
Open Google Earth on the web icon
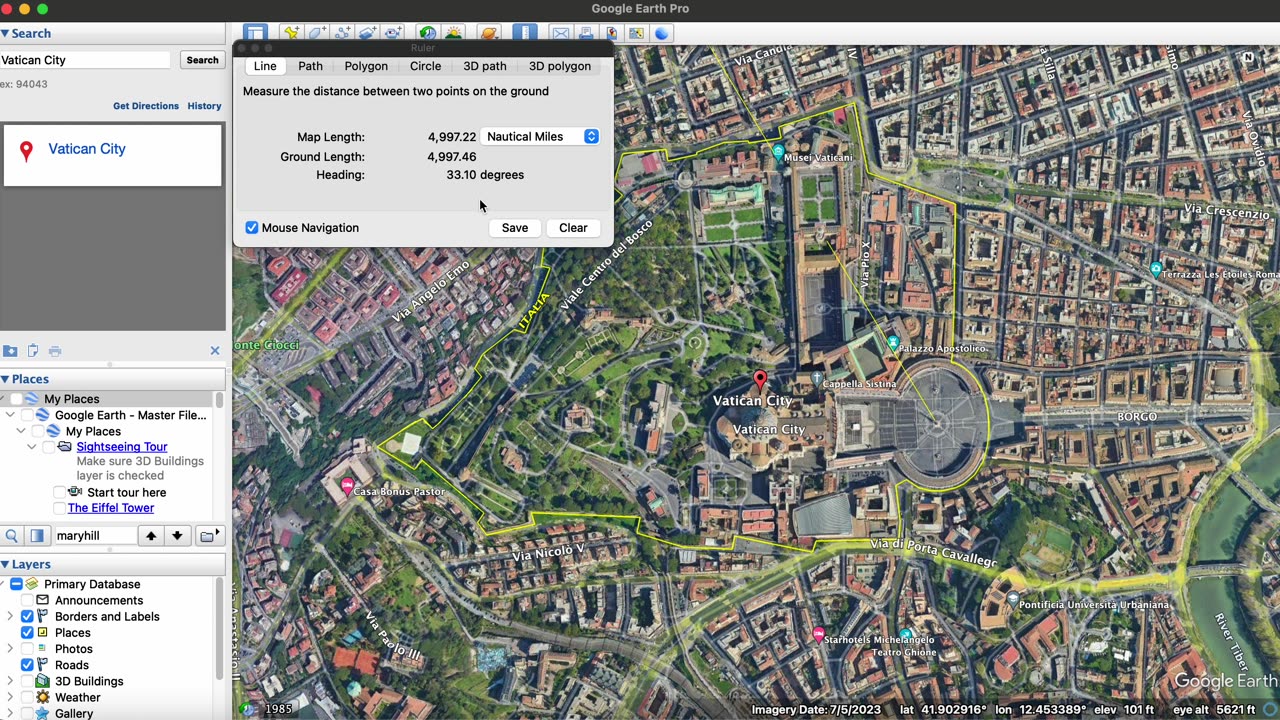click(x=661, y=33)
